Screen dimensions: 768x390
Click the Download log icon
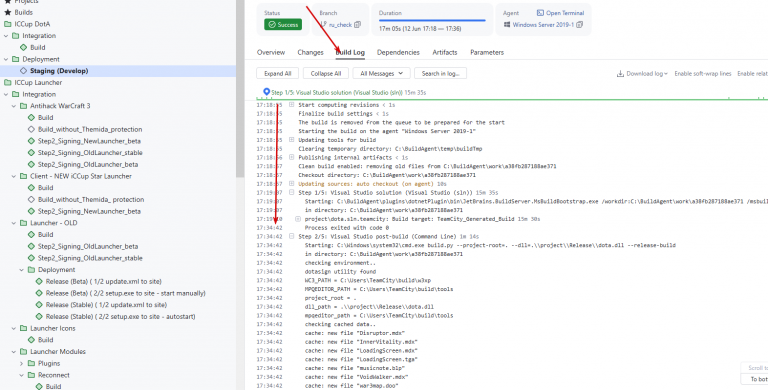[620, 73]
